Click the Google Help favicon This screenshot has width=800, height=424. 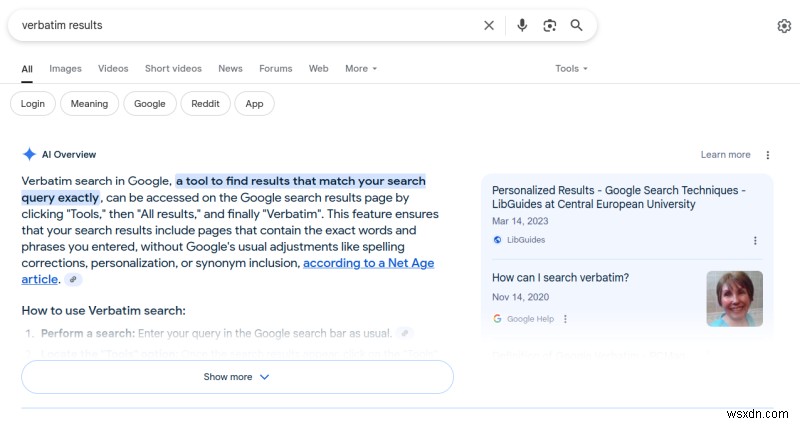click(497, 319)
